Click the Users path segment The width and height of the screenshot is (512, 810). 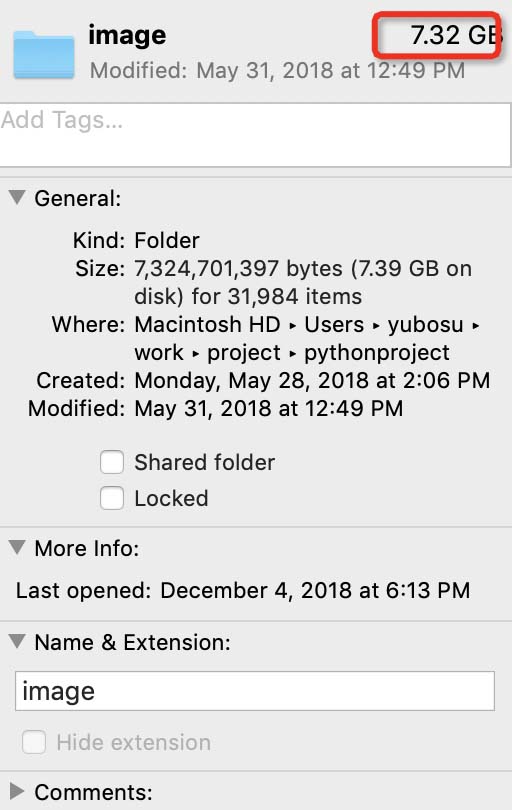[x=334, y=325]
